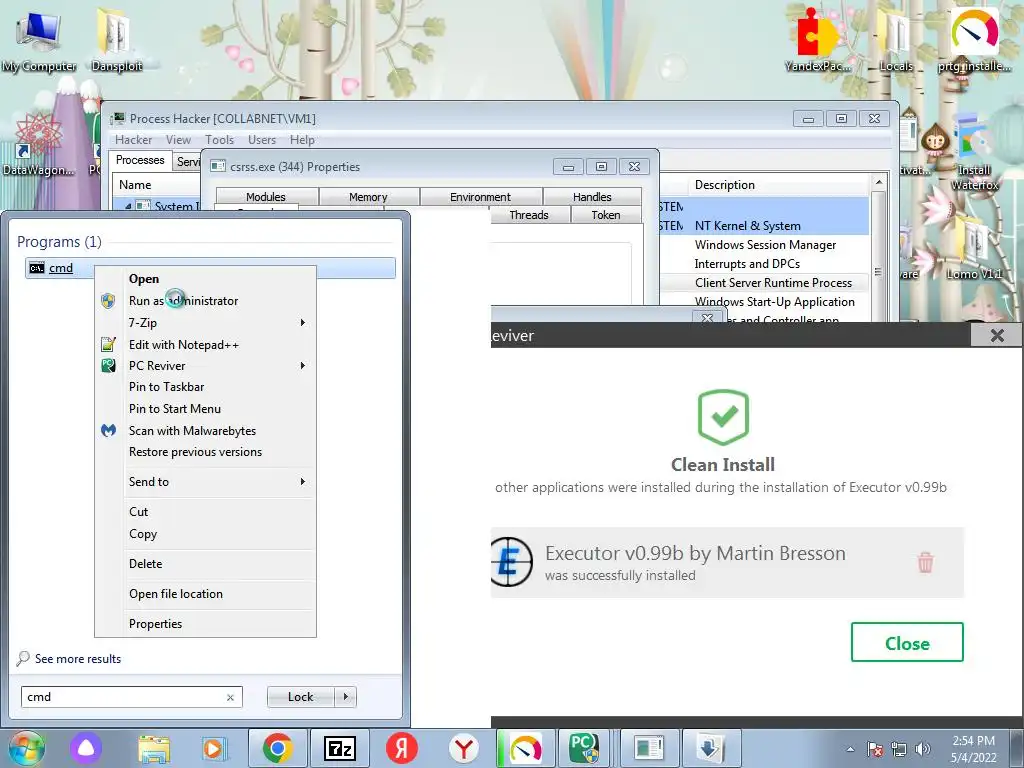Open Google Chrome from the taskbar

coord(278,748)
